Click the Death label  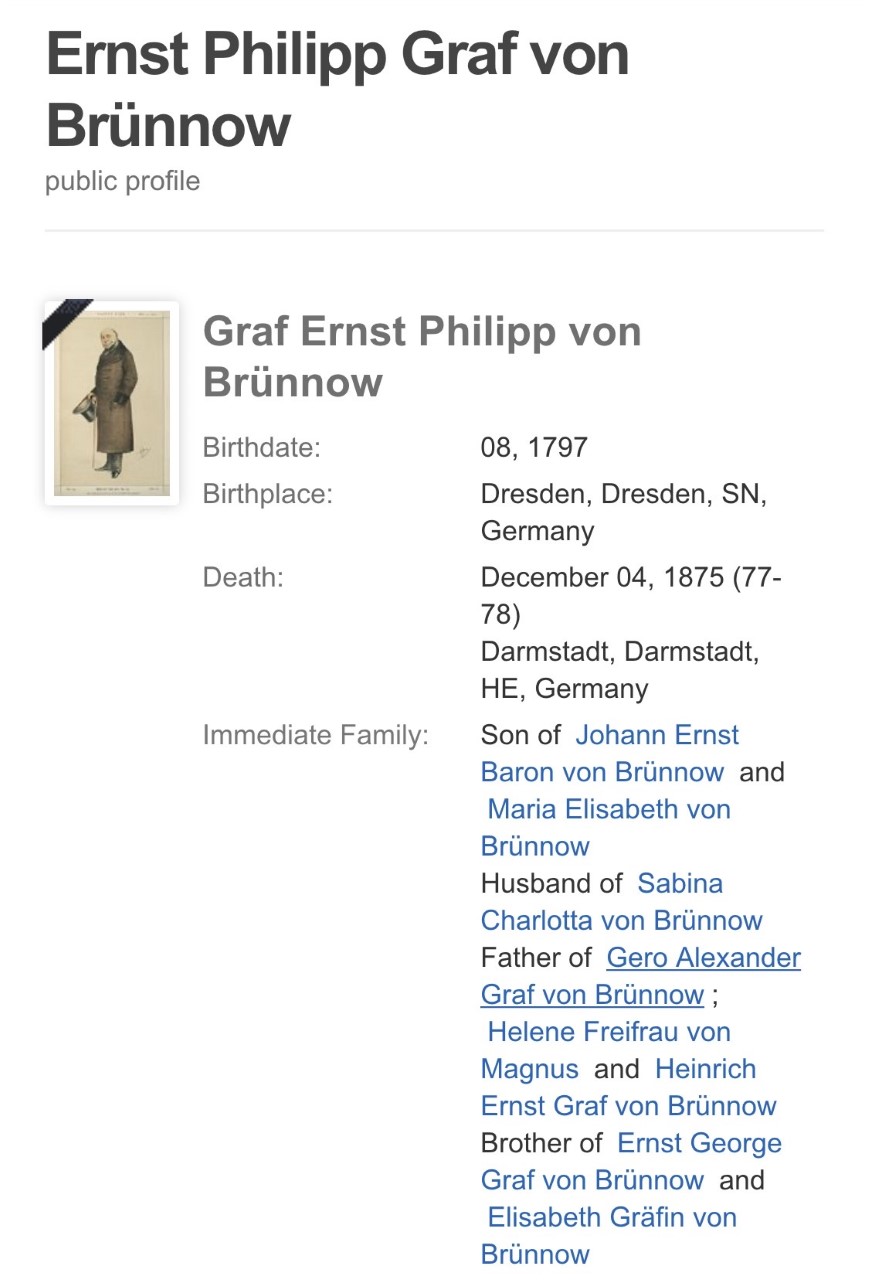tap(243, 577)
